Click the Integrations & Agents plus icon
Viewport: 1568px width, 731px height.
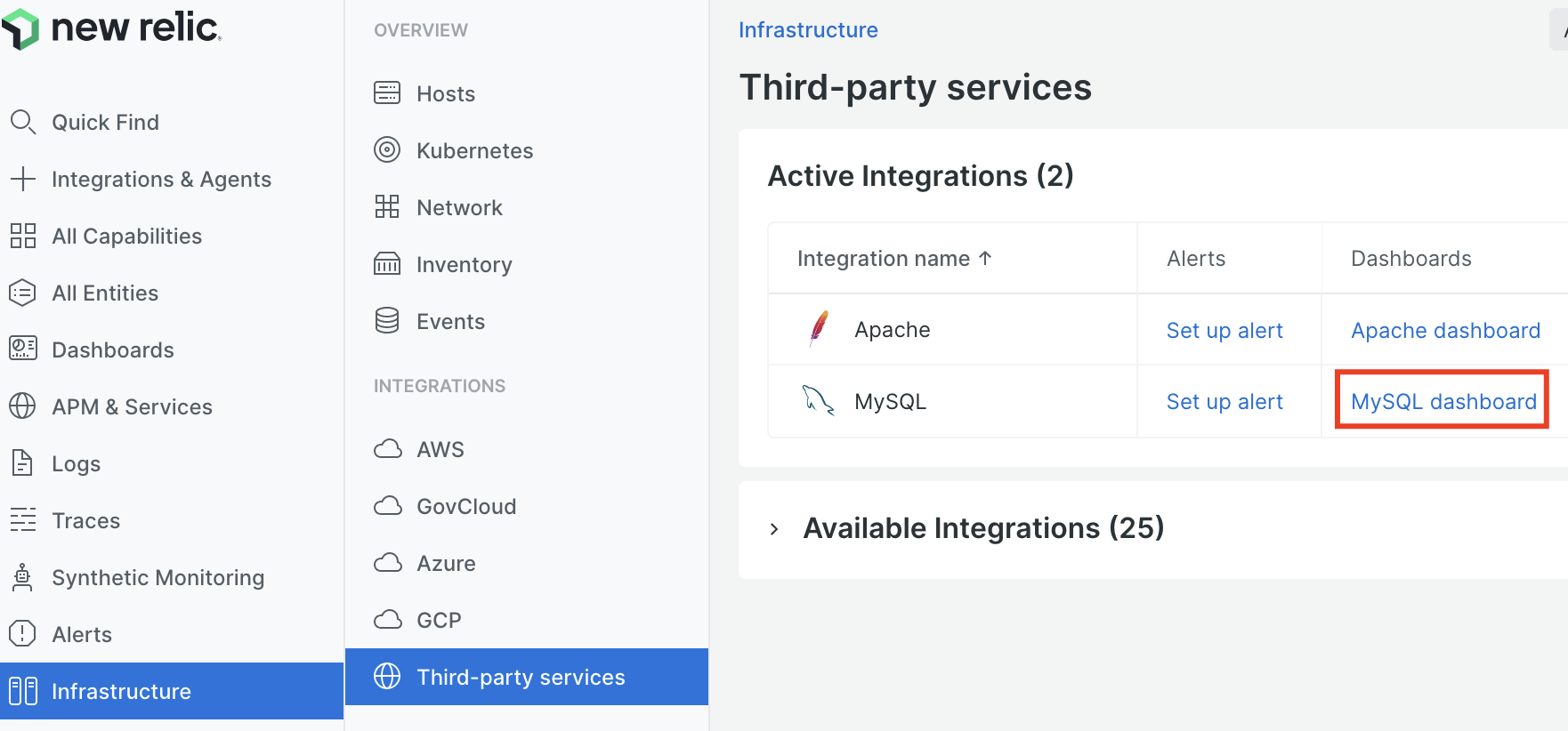point(23,179)
